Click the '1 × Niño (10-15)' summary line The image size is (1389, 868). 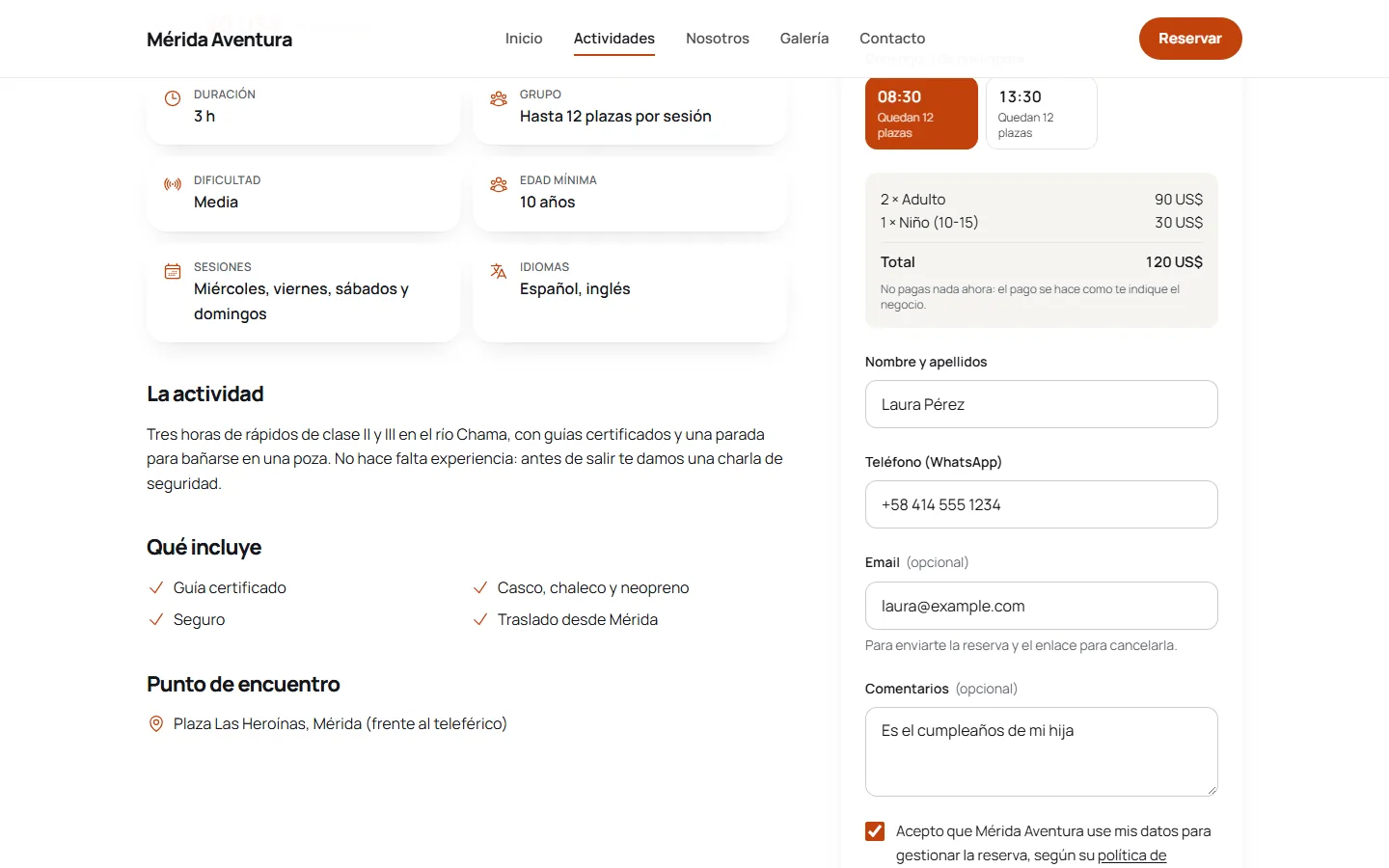tap(1042, 223)
